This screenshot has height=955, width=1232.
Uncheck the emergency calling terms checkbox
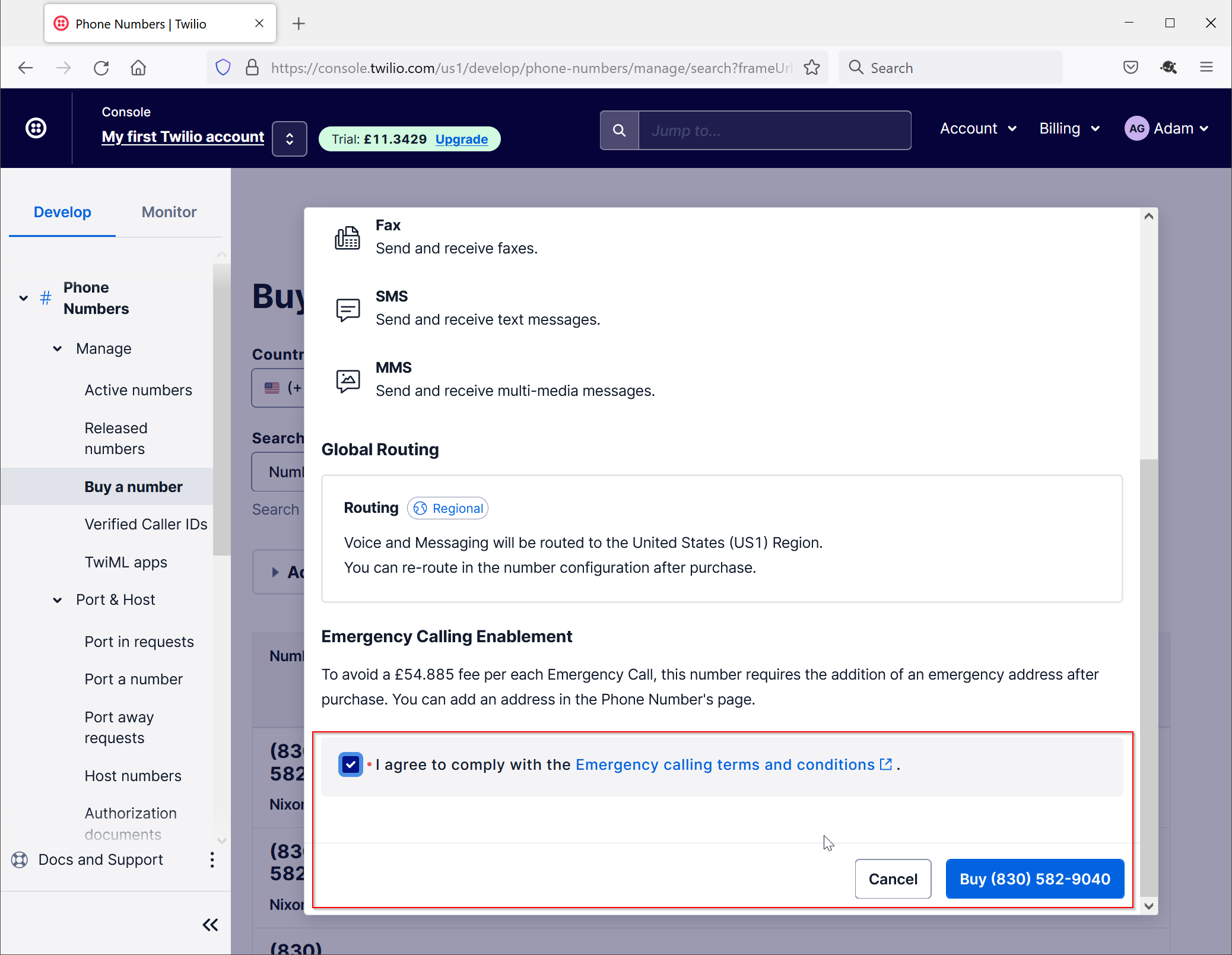point(350,764)
